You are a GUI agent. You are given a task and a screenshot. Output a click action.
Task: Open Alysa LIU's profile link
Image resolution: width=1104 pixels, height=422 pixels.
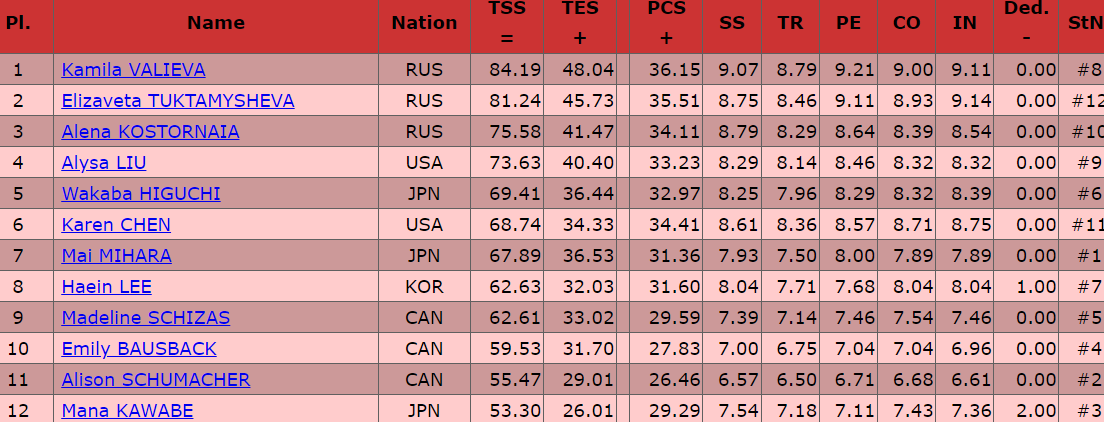click(104, 163)
